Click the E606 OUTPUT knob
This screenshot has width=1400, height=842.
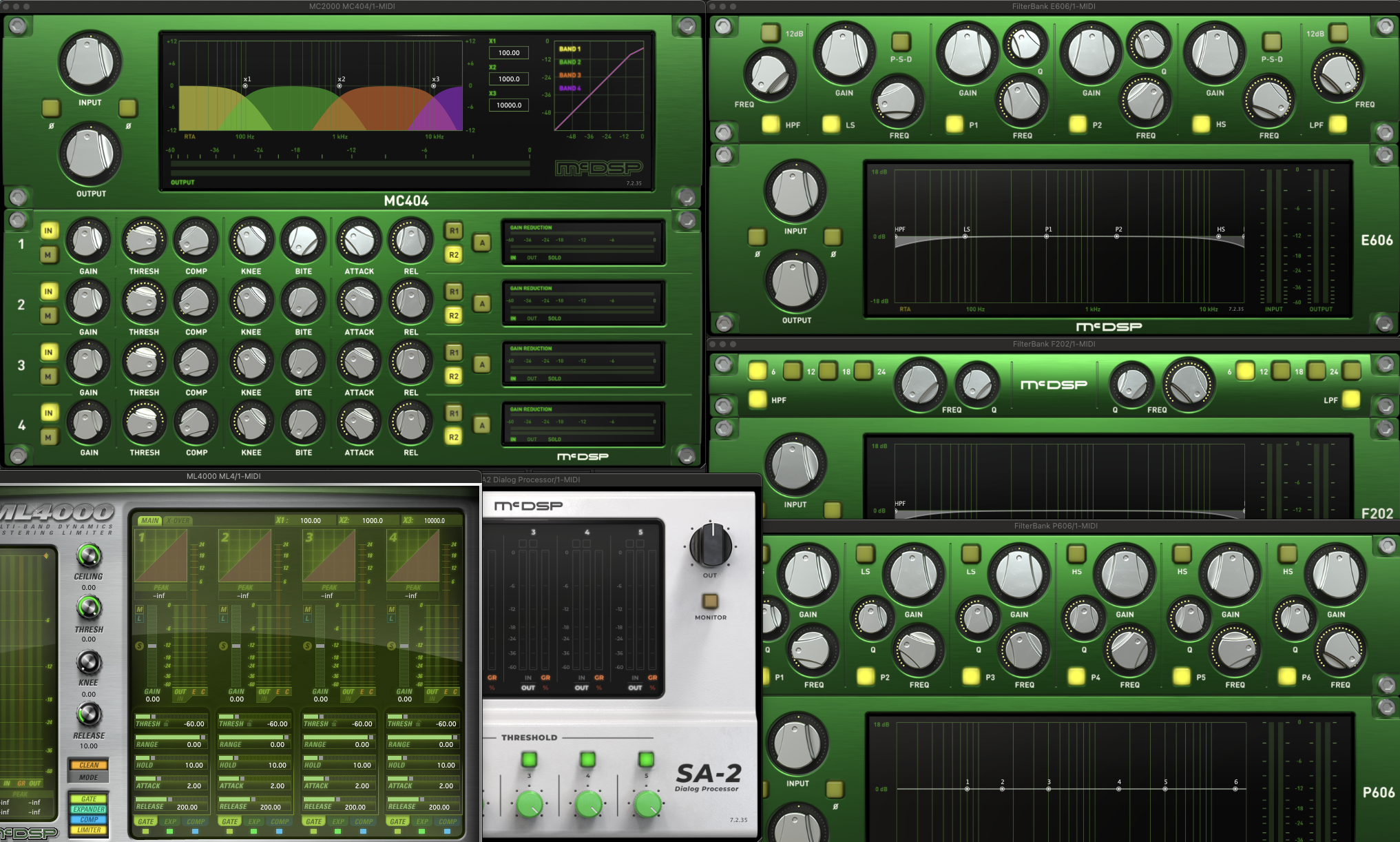tap(795, 282)
